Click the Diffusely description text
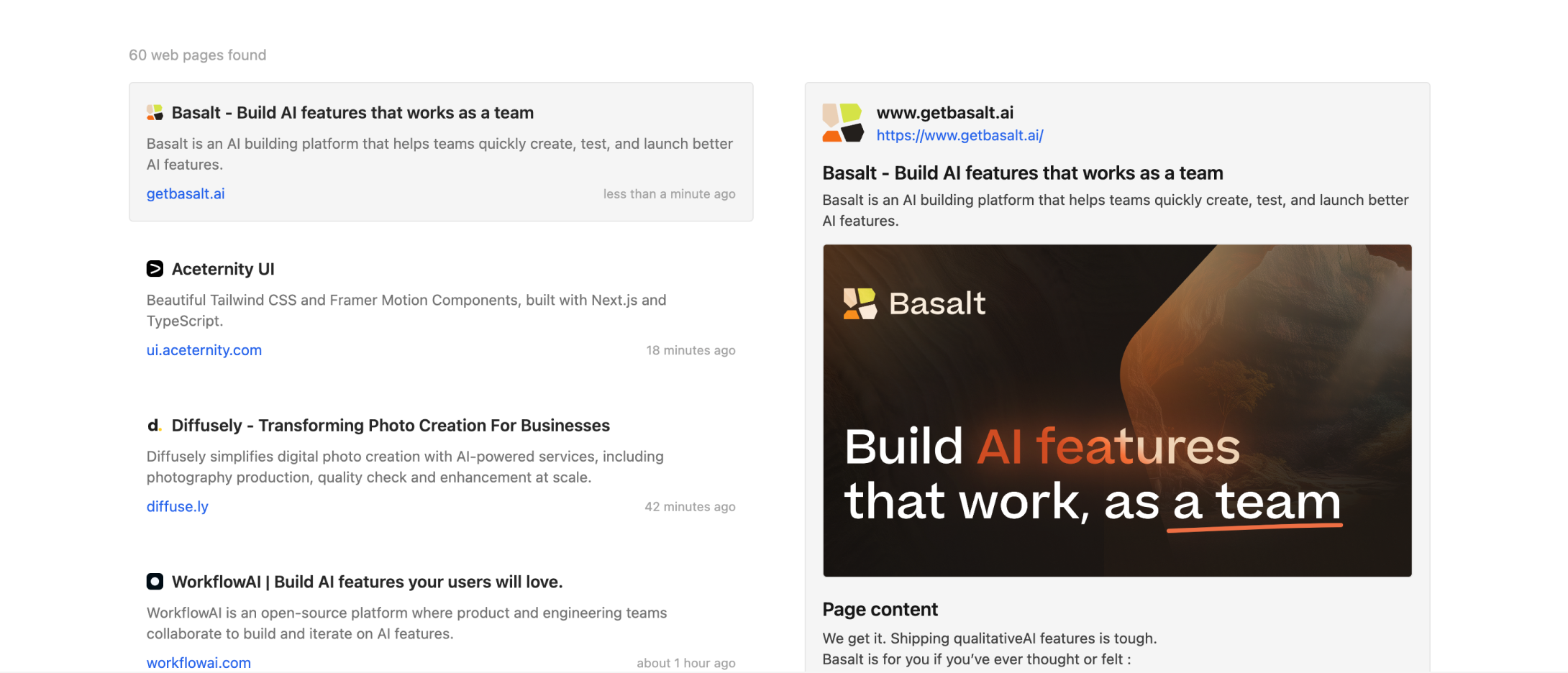 (x=405, y=467)
